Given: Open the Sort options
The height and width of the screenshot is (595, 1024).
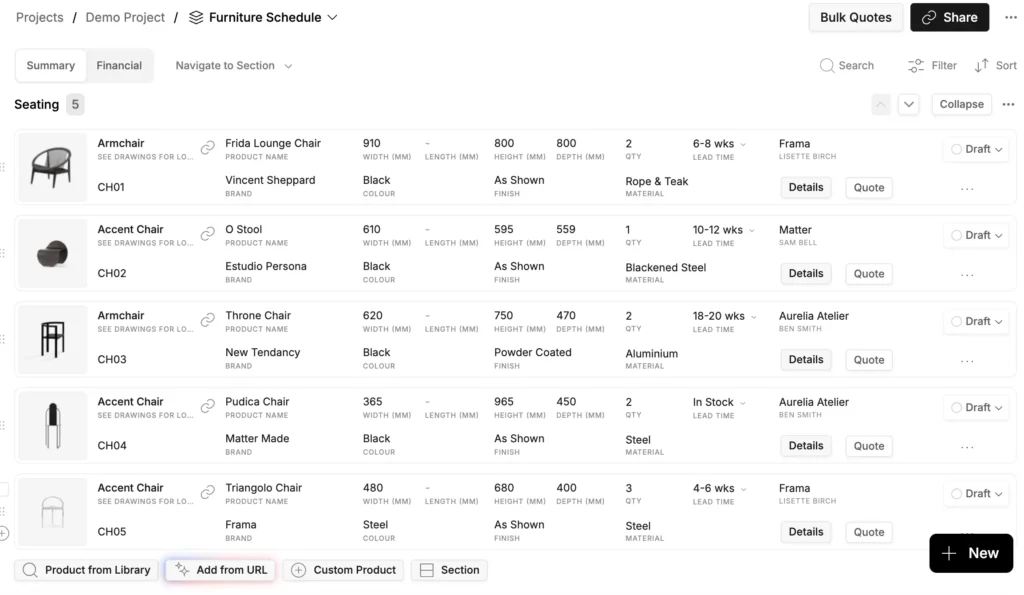Looking at the screenshot, I should click(x=995, y=65).
